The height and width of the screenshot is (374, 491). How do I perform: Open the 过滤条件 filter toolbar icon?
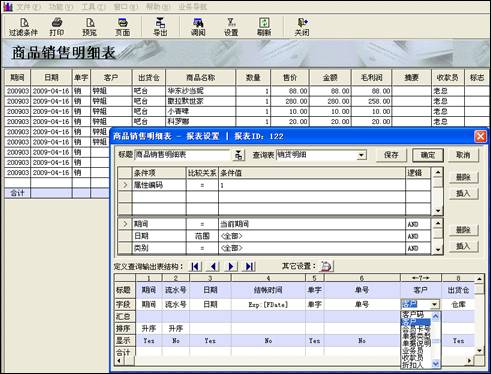coord(24,27)
